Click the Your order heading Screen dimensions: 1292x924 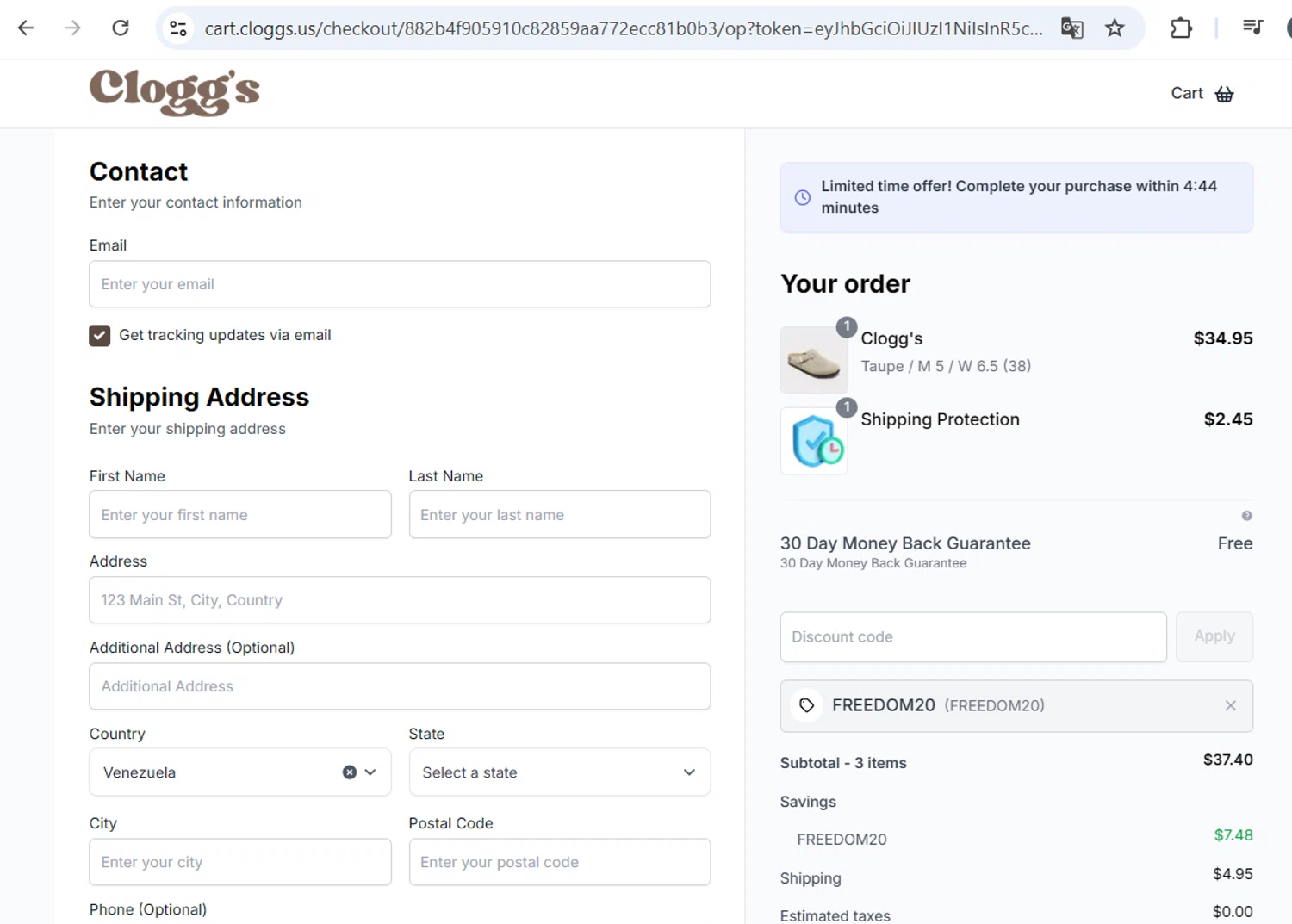point(845,284)
